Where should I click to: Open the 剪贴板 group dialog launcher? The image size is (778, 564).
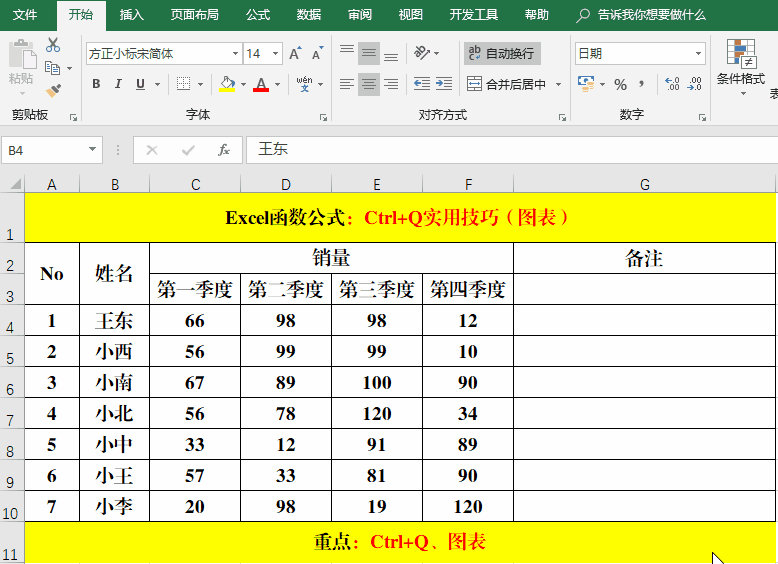point(73,118)
